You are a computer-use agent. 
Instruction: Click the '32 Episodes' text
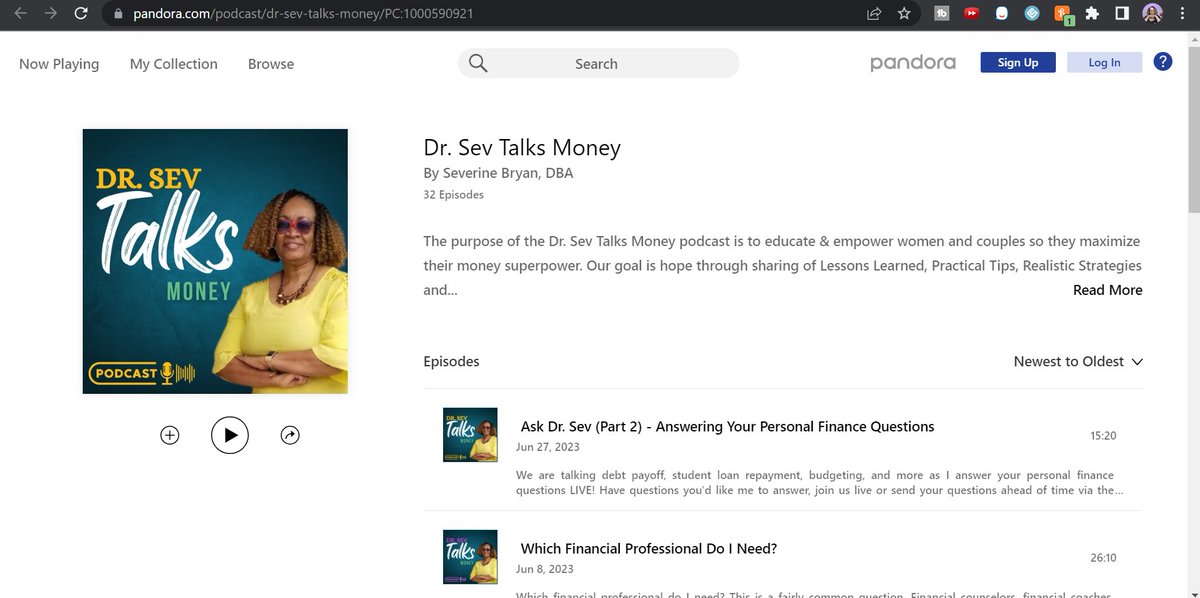point(454,195)
